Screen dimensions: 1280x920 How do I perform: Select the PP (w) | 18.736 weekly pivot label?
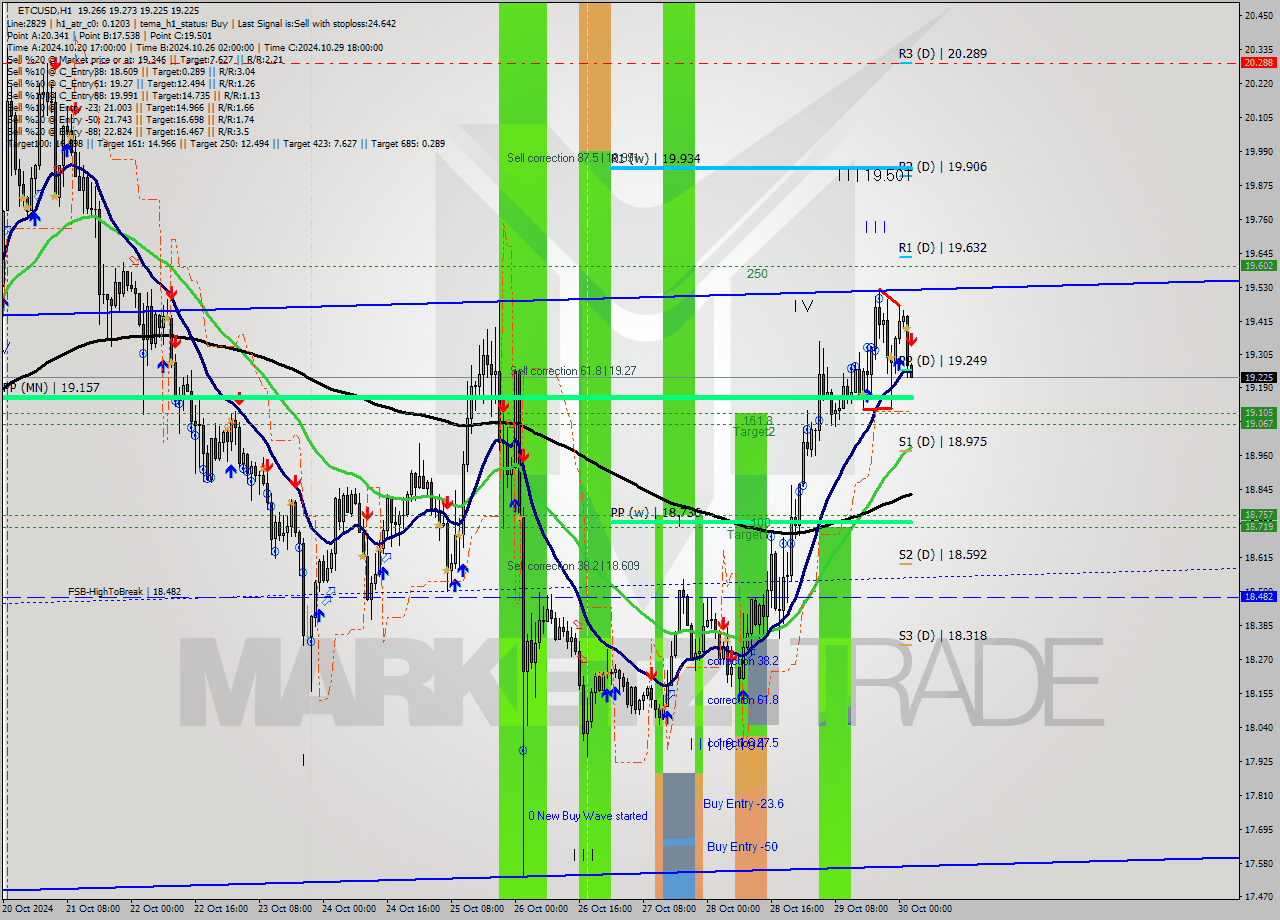click(x=655, y=513)
